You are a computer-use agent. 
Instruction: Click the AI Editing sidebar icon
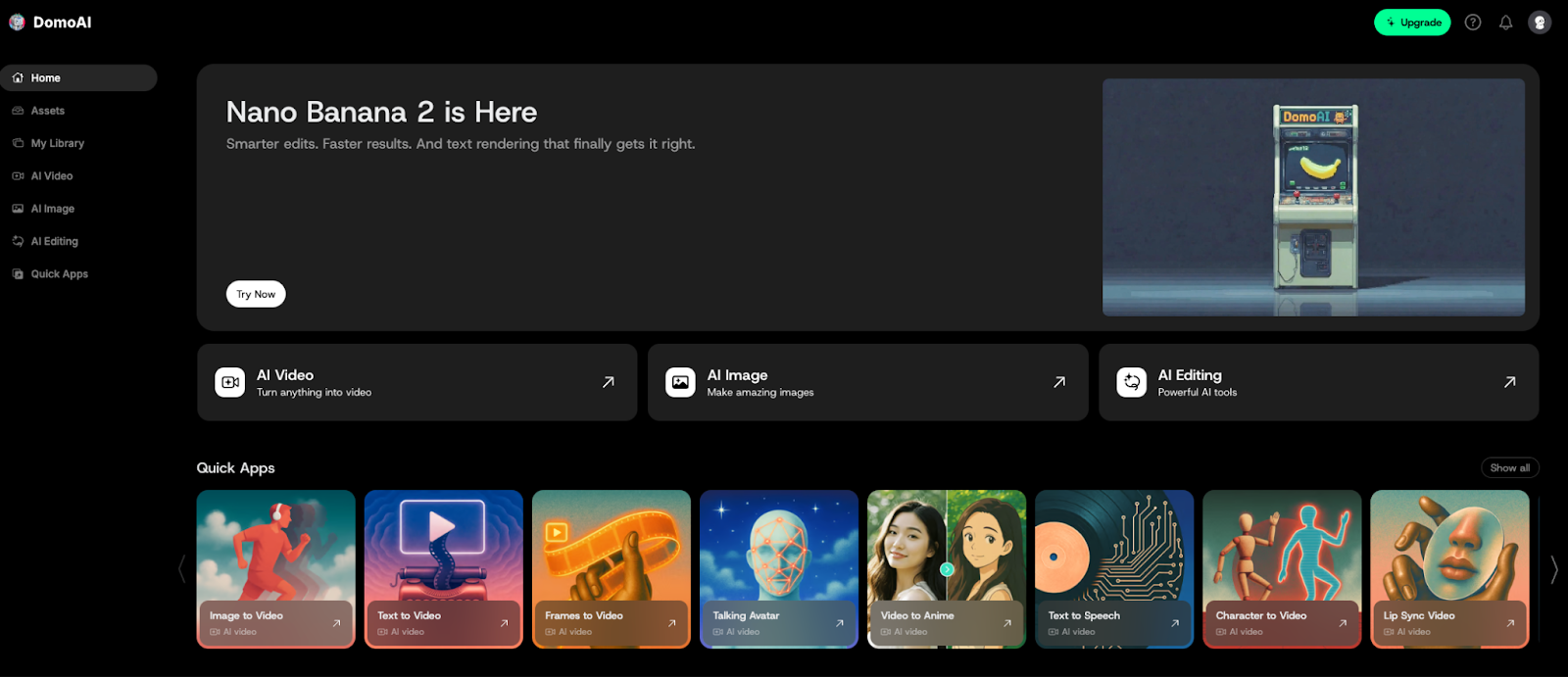click(x=18, y=241)
